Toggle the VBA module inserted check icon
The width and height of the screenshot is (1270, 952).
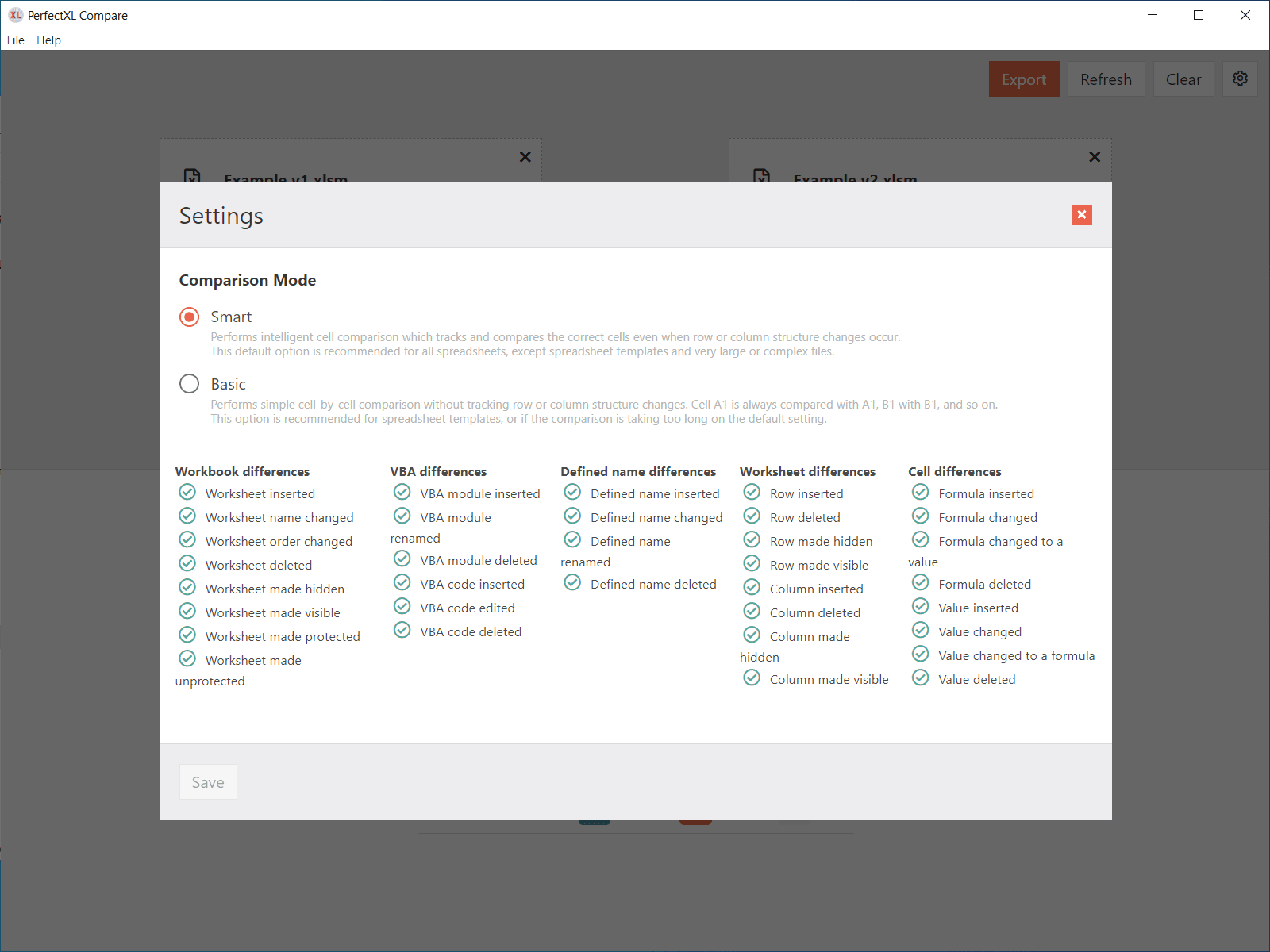point(402,493)
